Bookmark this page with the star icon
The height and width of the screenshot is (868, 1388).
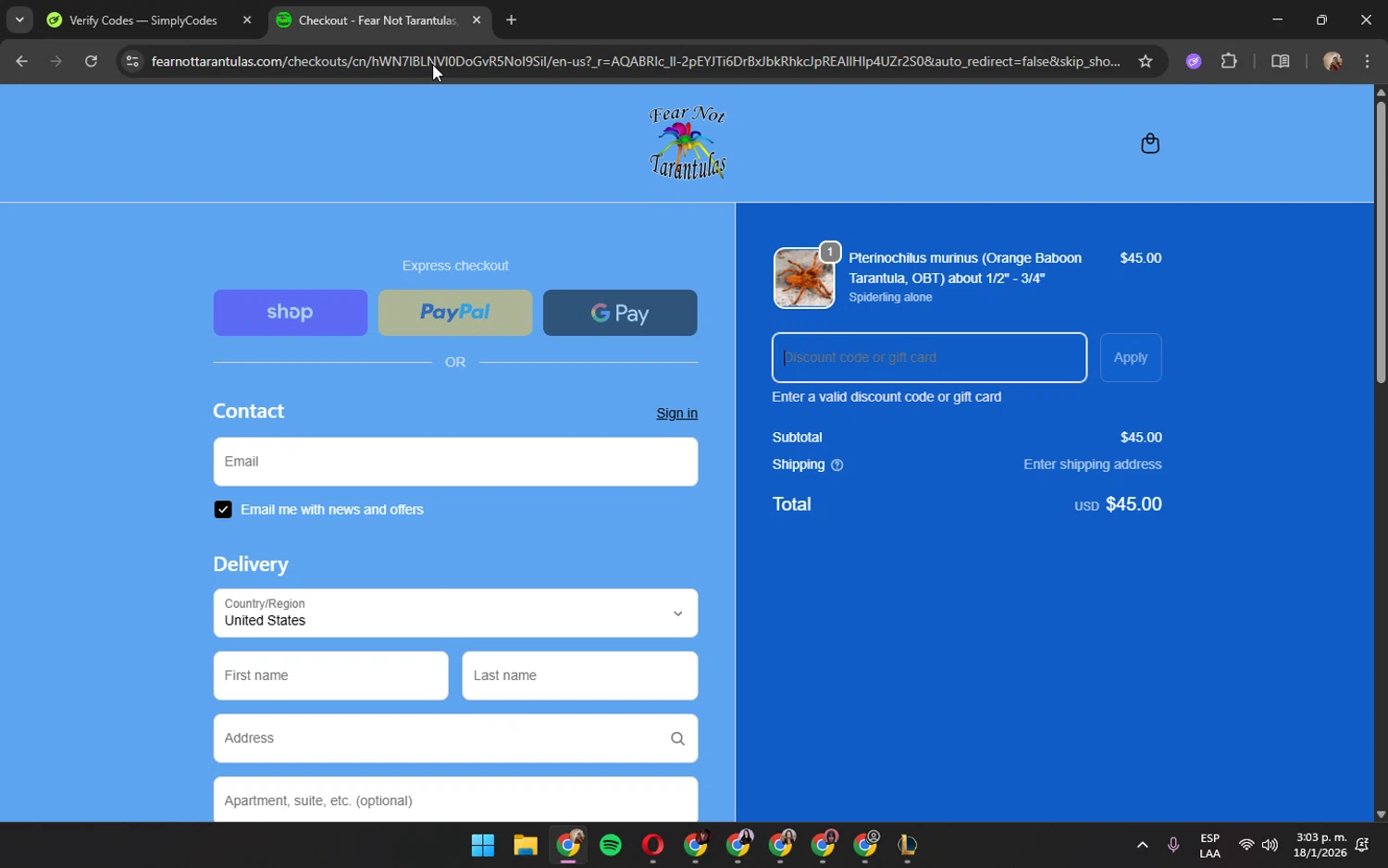1146,61
